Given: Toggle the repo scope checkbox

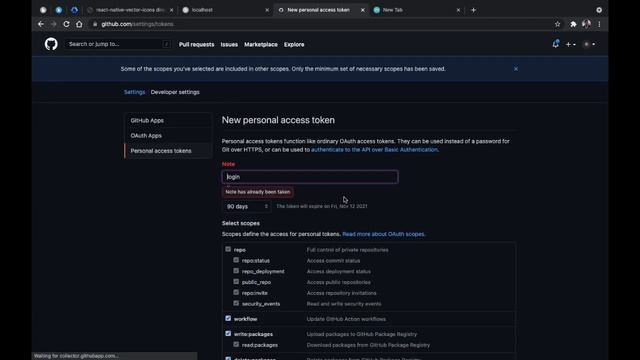Looking at the screenshot, I should 228,249.
